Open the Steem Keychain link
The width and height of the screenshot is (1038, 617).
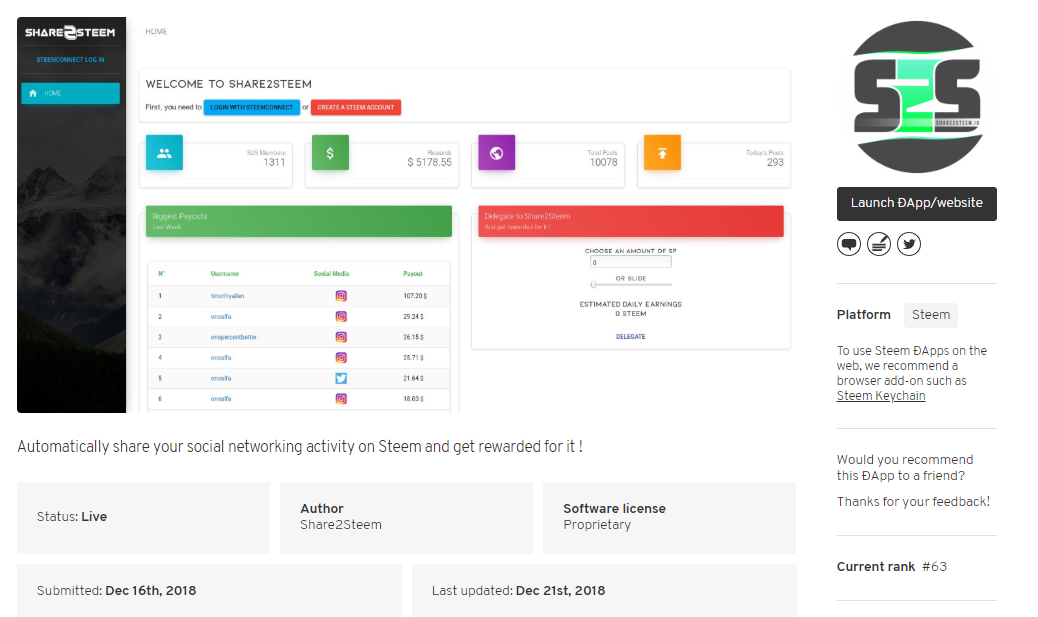pos(881,396)
